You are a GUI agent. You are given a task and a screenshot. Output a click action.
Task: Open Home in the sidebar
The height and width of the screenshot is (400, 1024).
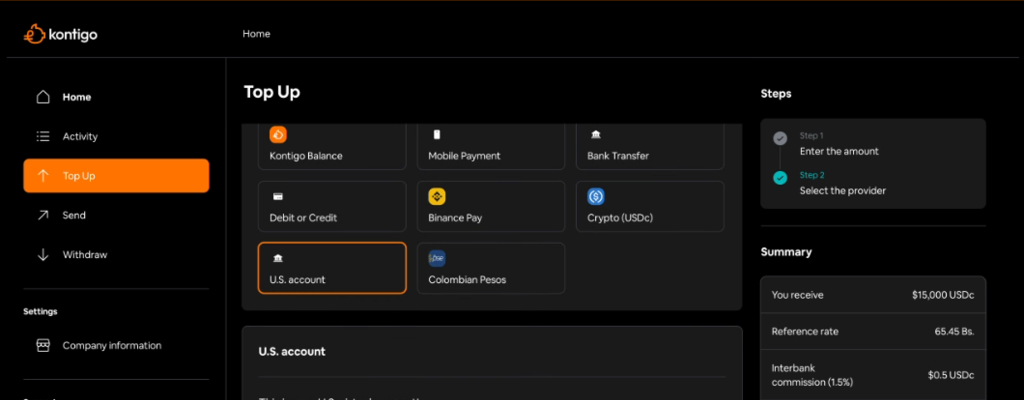click(x=76, y=97)
